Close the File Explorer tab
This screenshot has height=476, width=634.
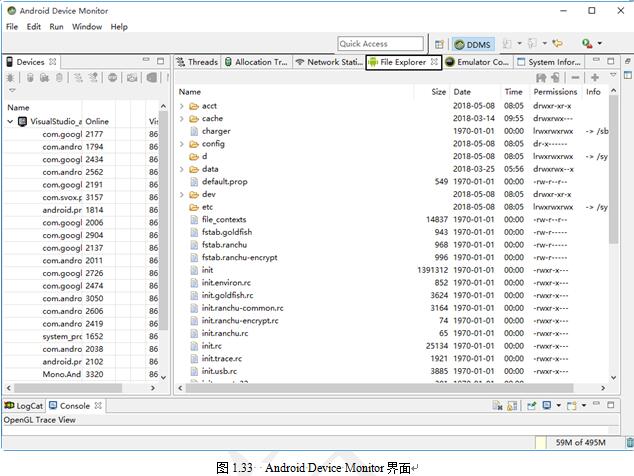[x=434, y=62]
